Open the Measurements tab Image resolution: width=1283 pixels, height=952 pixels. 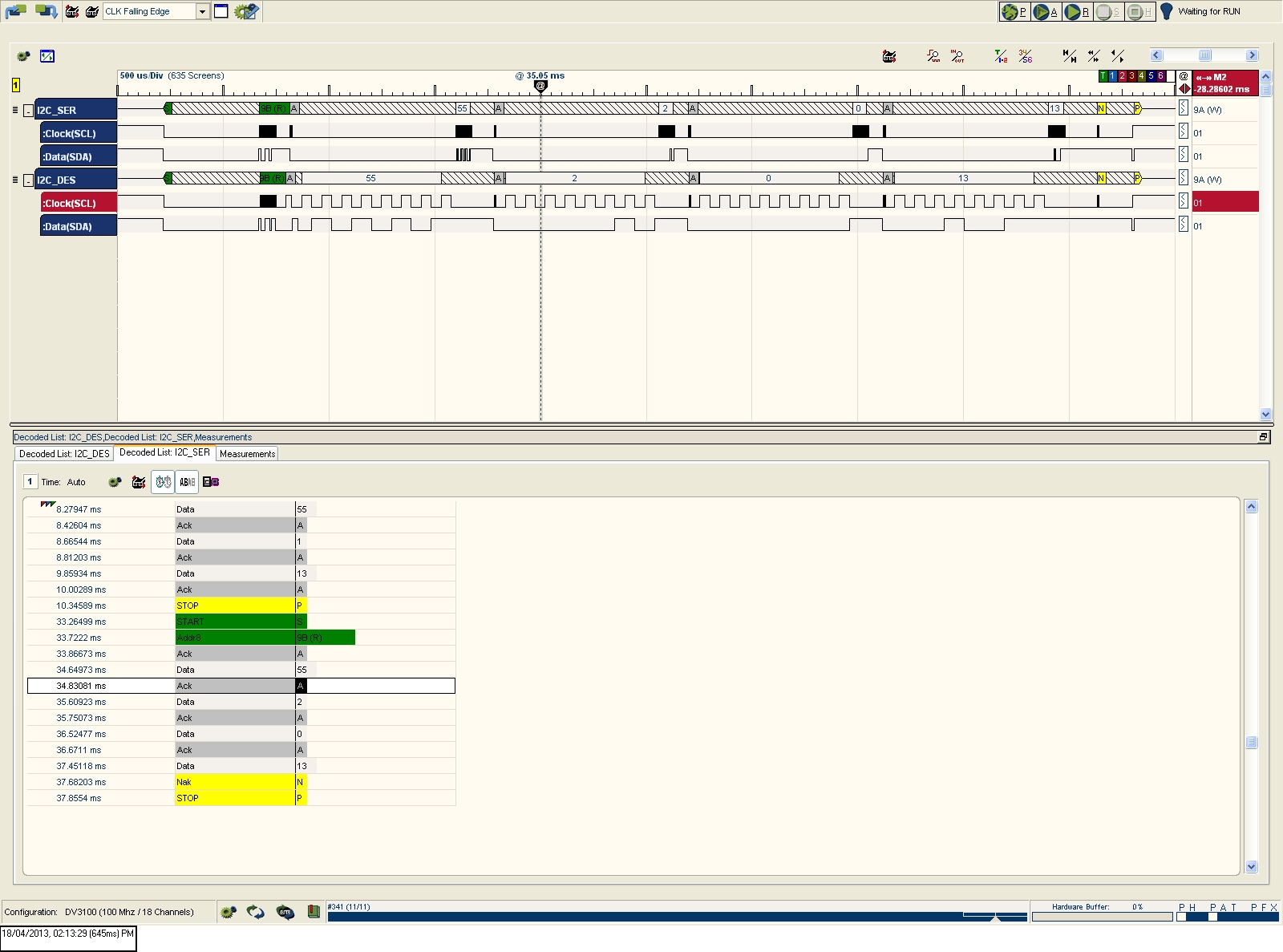point(247,454)
